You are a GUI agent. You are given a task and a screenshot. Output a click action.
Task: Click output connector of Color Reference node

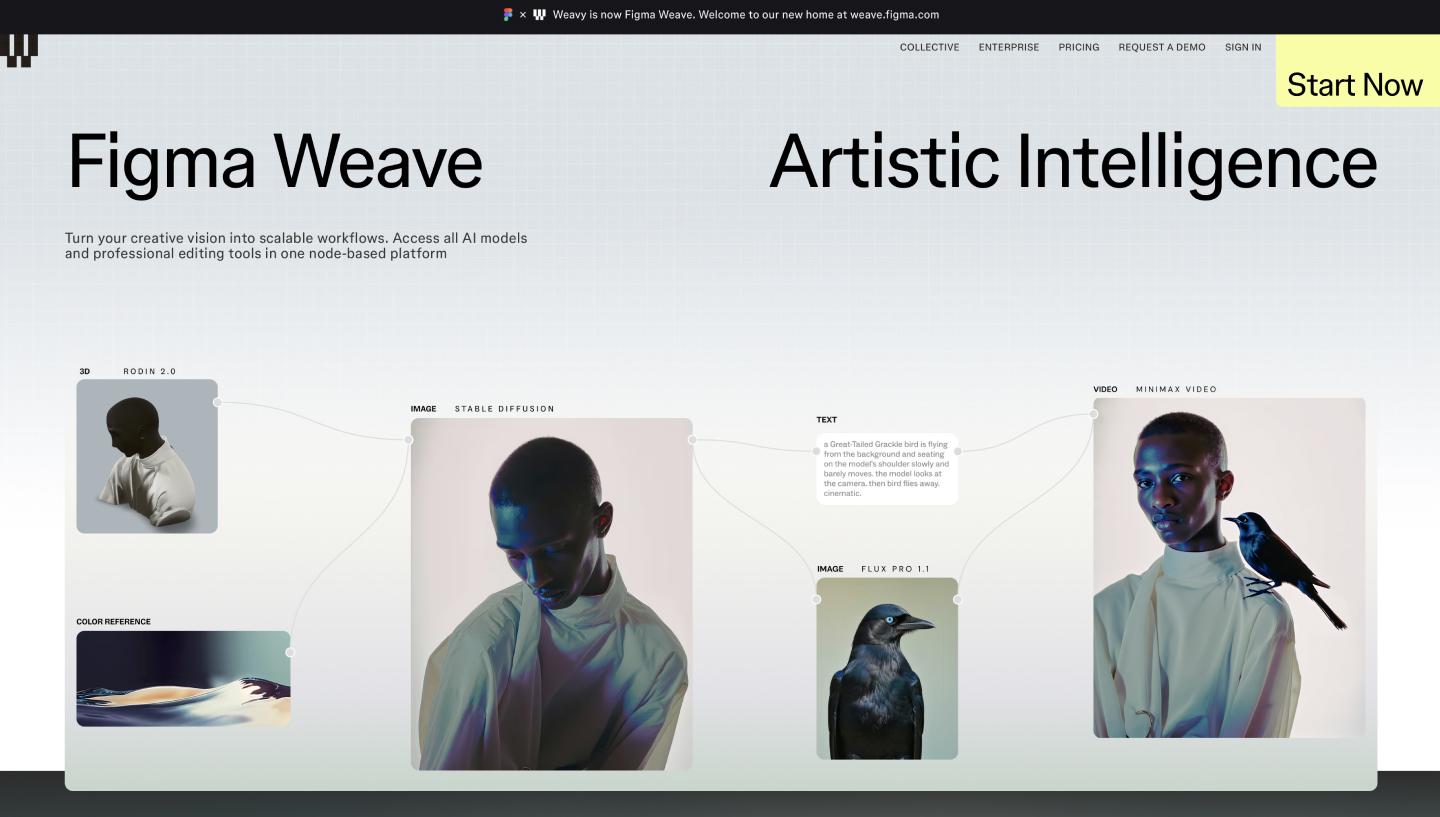coord(290,652)
